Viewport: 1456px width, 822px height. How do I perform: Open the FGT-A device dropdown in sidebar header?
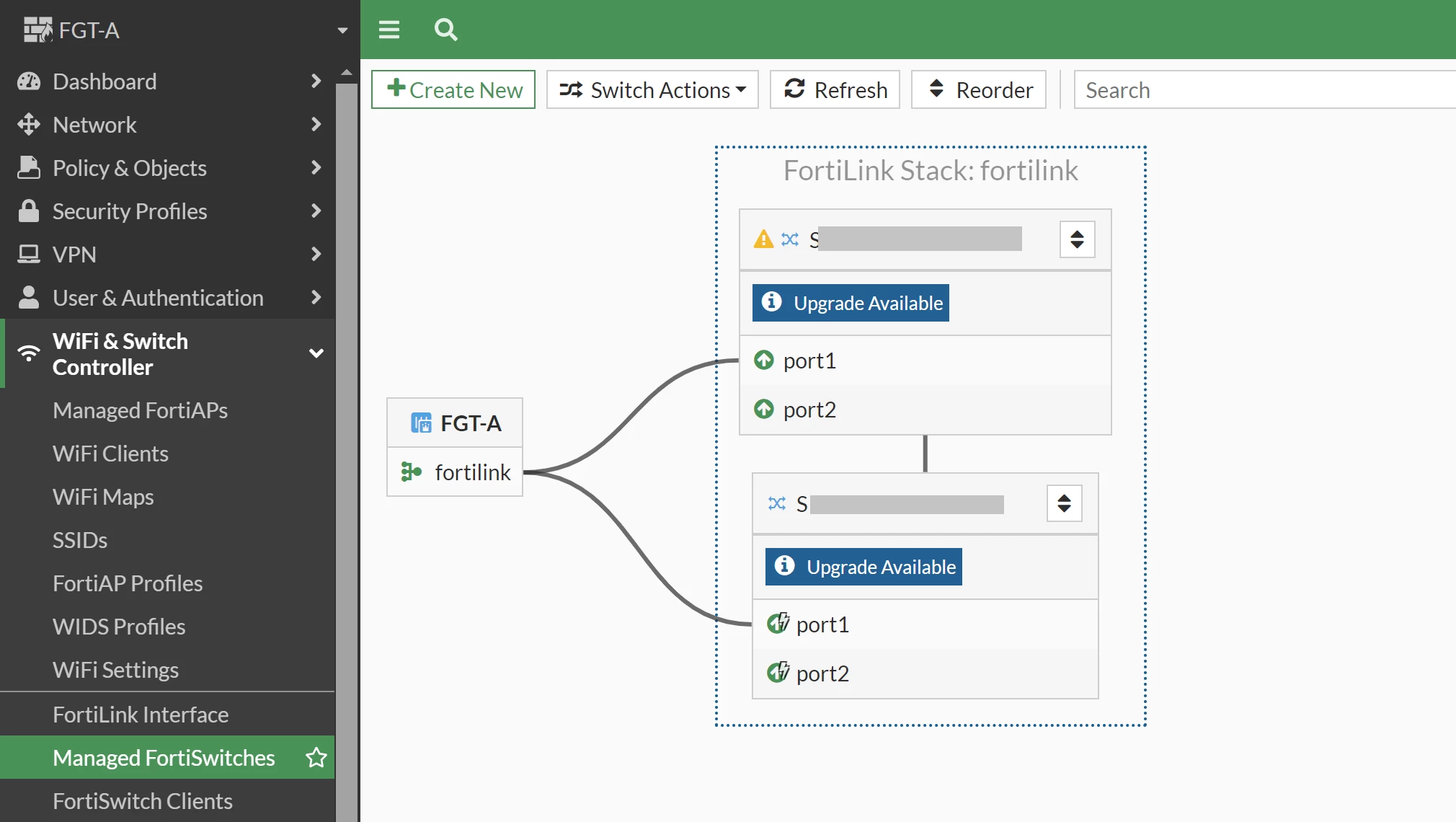[342, 30]
